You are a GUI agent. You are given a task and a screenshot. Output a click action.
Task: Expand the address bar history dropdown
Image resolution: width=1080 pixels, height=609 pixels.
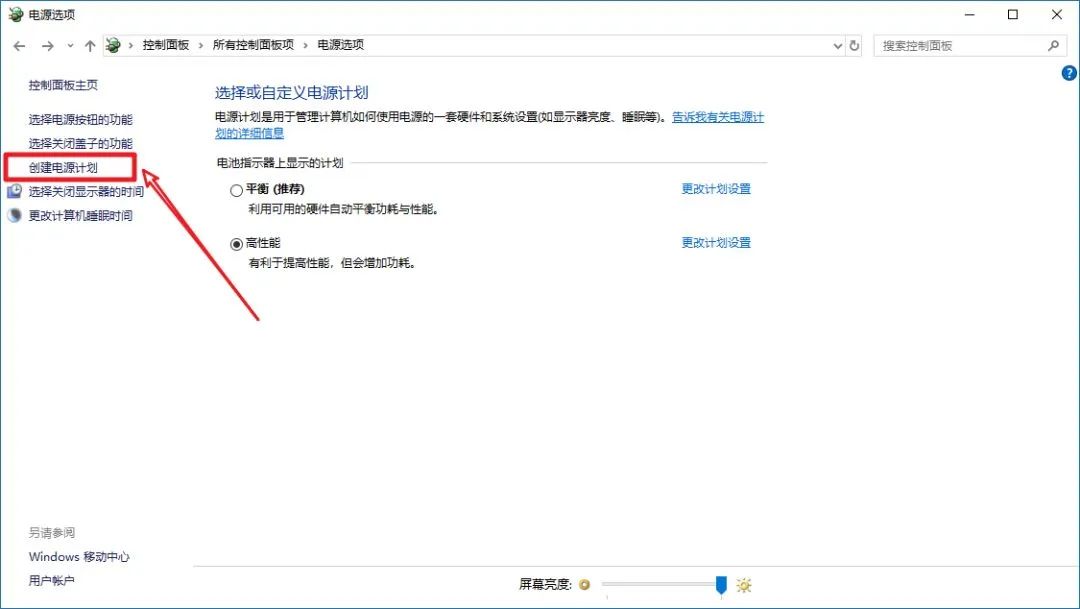pyautogui.click(x=838, y=46)
